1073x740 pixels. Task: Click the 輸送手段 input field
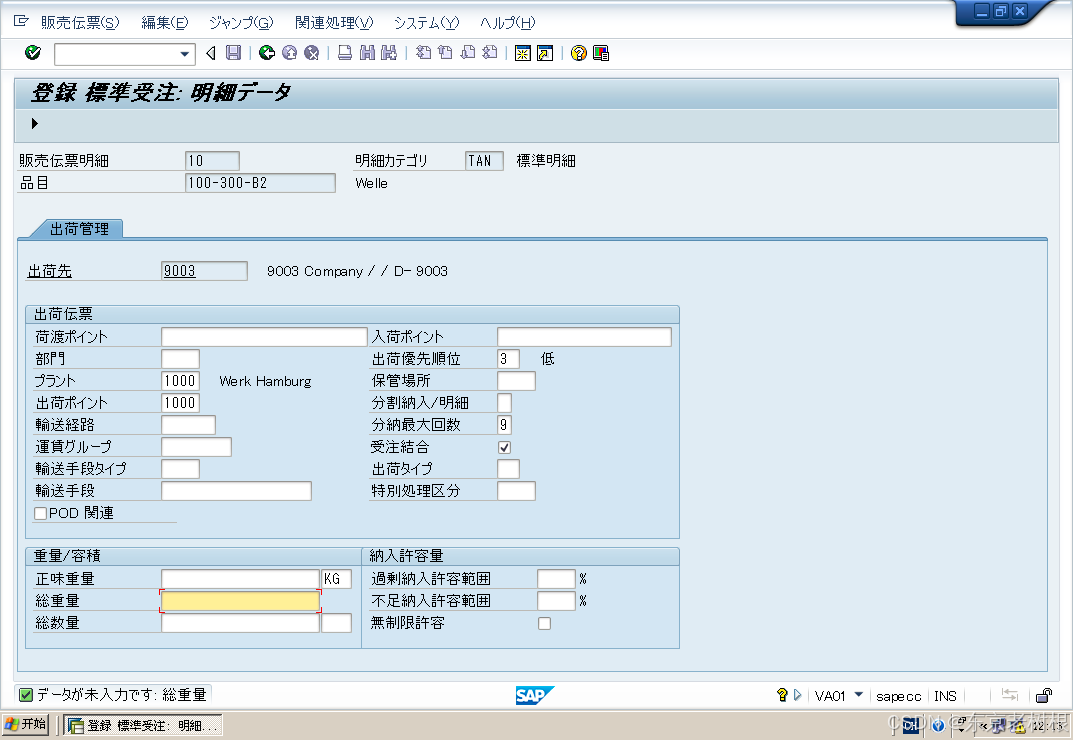(236, 491)
